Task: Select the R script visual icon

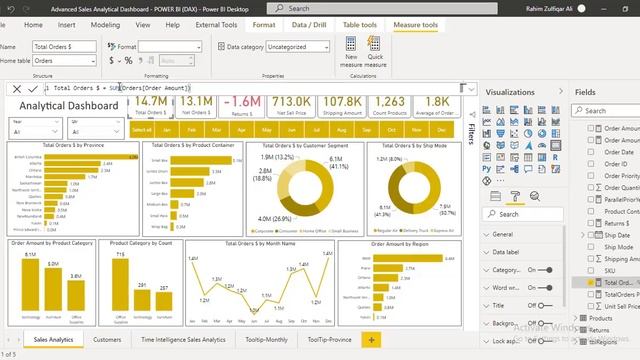Action: 556,157
